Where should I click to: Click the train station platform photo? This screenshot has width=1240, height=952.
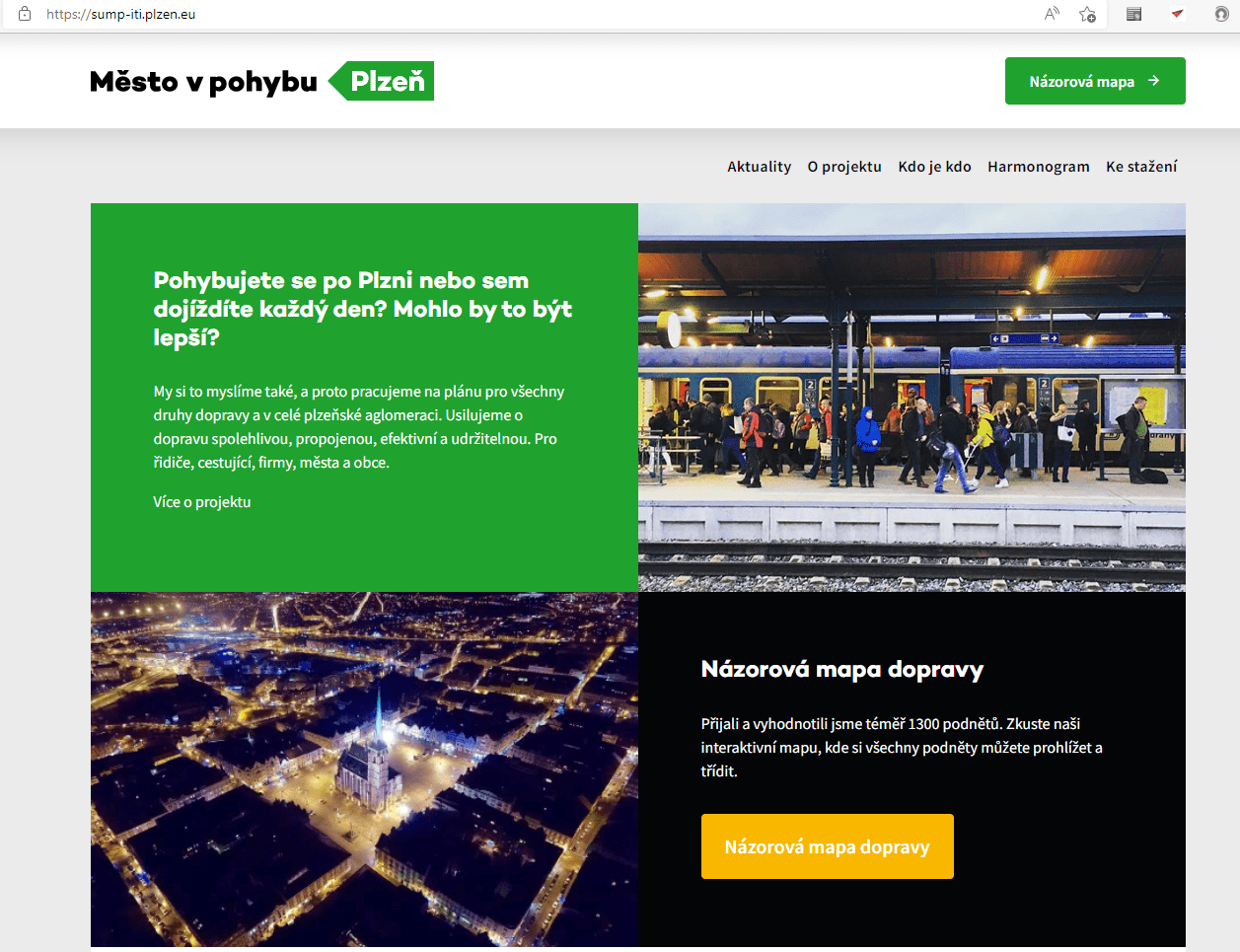click(x=912, y=397)
